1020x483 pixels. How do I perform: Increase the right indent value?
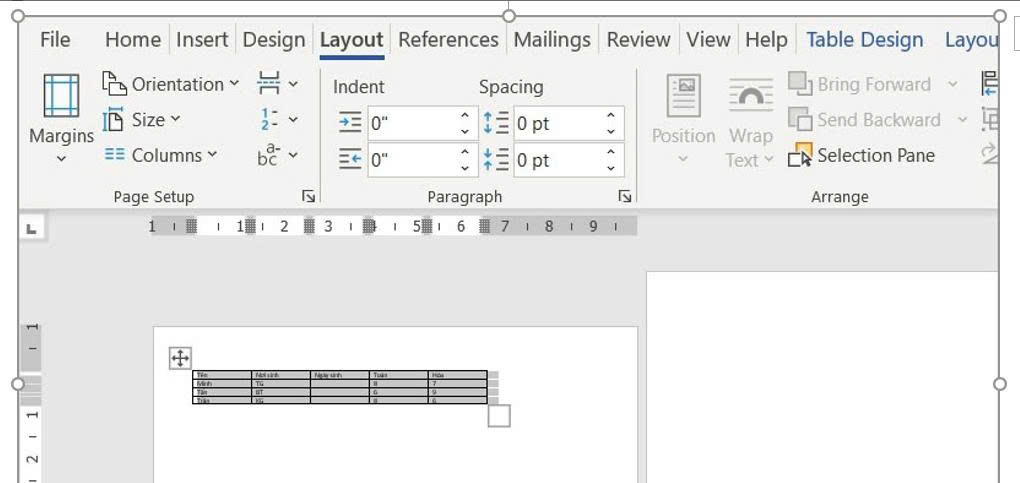(x=465, y=153)
